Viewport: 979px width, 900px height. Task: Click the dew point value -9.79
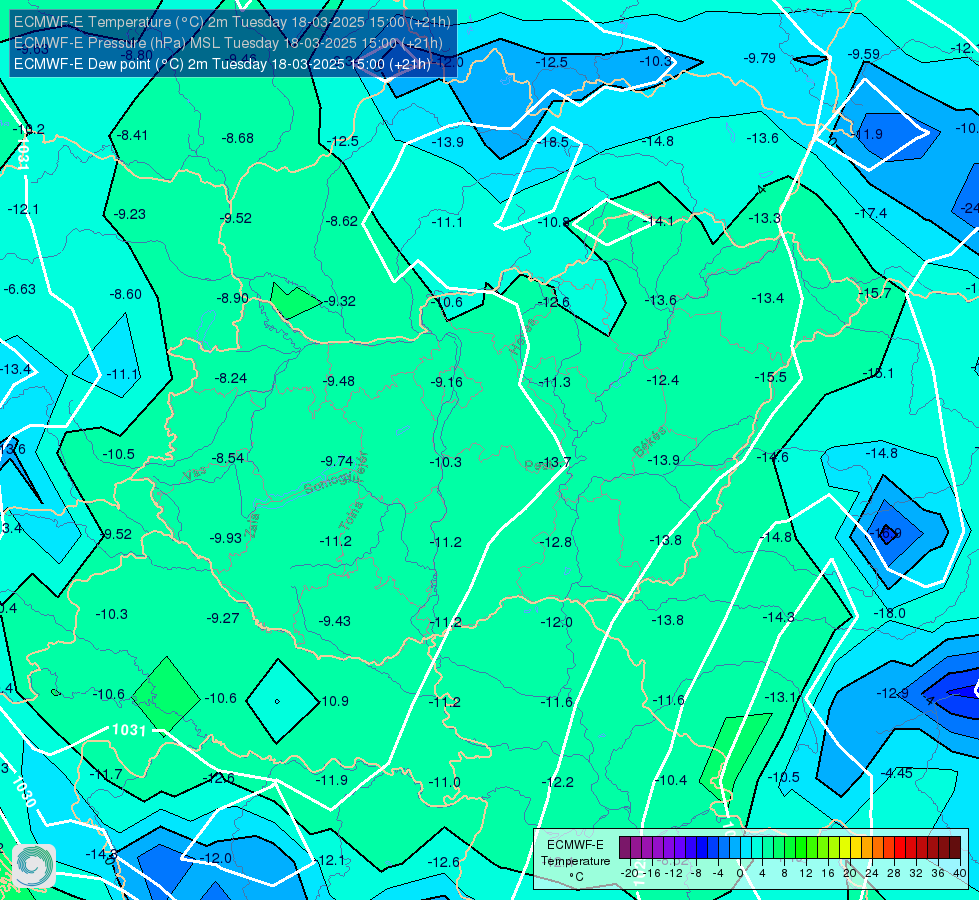pyautogui.click(x=759, y=58)
